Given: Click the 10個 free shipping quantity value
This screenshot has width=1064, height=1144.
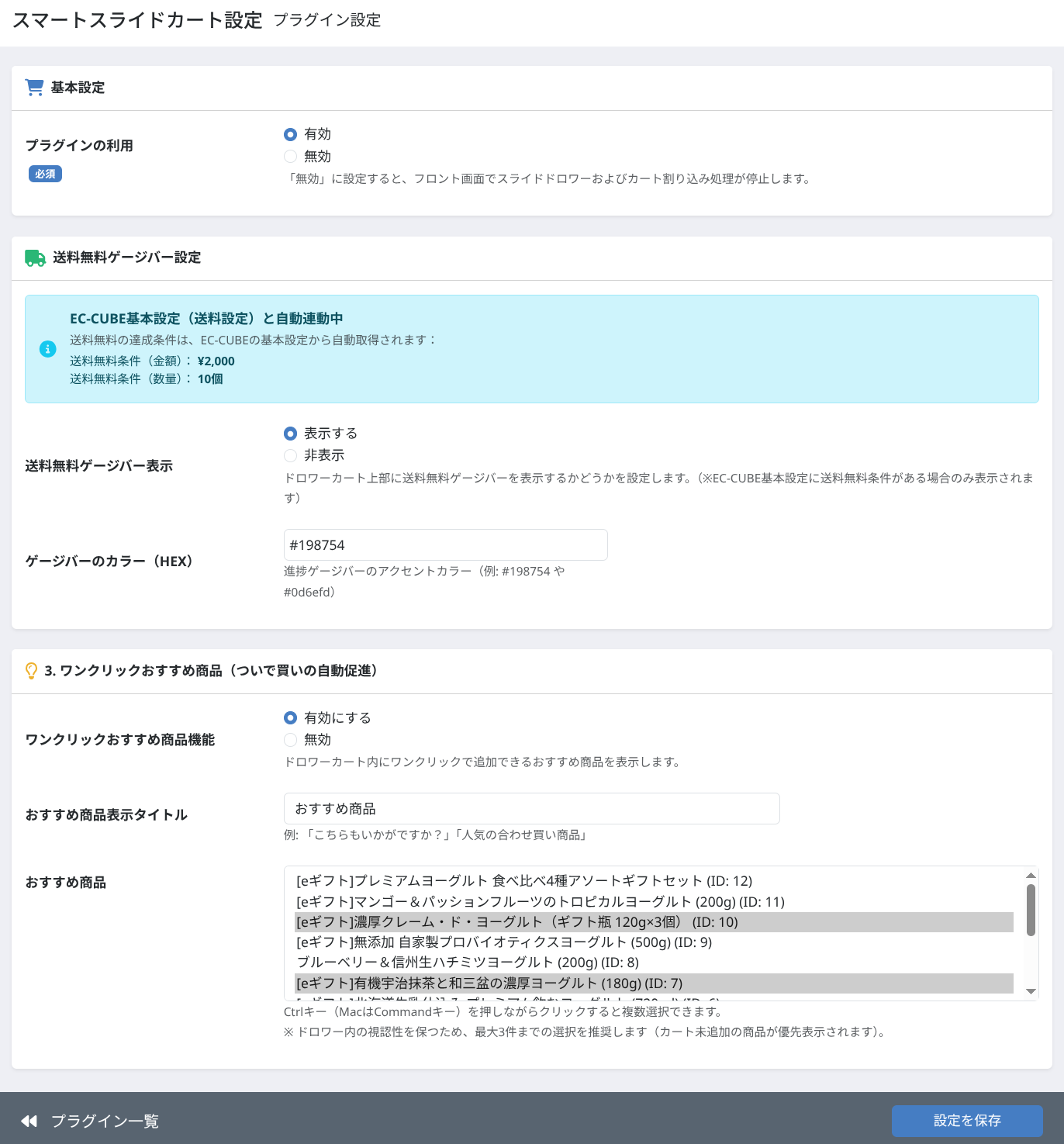Looking at the screenshot, I should coord(210,379).
